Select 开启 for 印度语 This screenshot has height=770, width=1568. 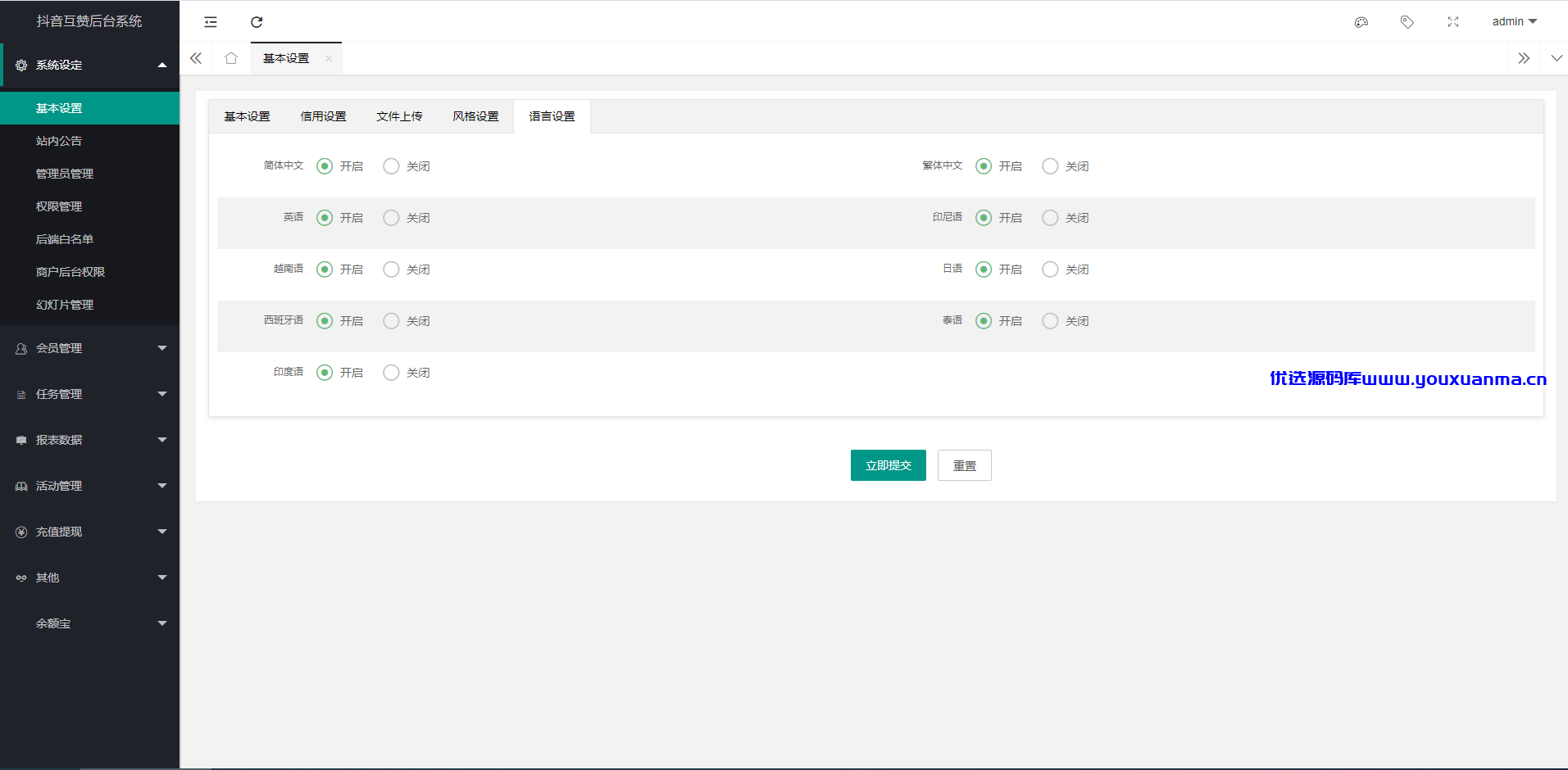340,373
